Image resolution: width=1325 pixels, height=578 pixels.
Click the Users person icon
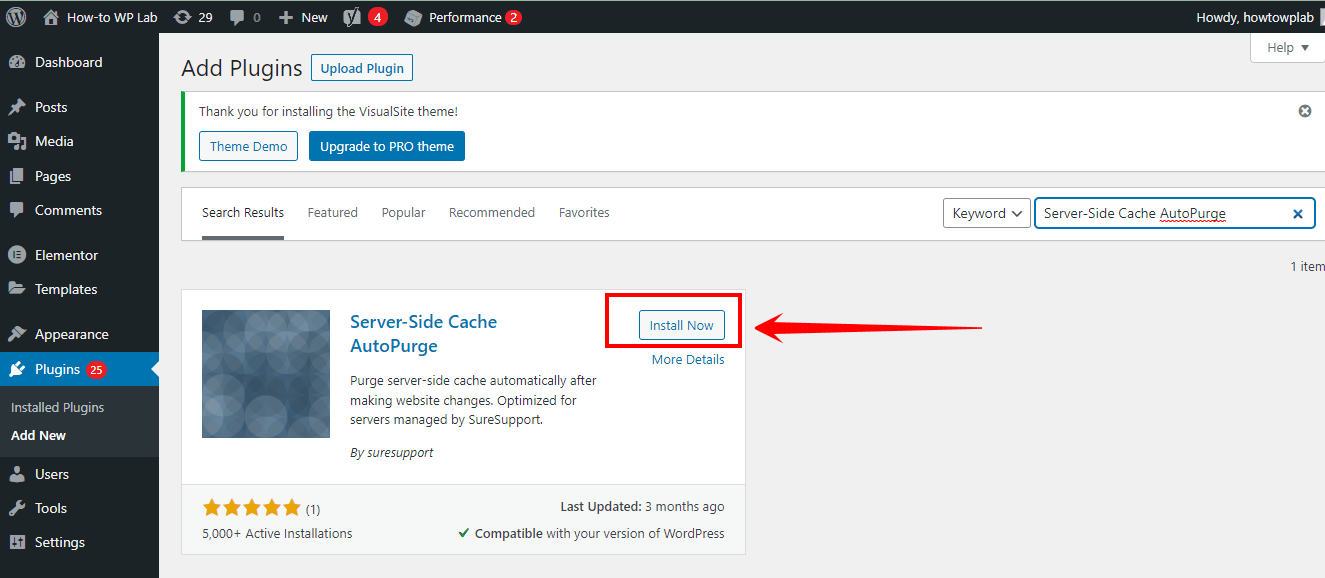[x=17, y=474]
